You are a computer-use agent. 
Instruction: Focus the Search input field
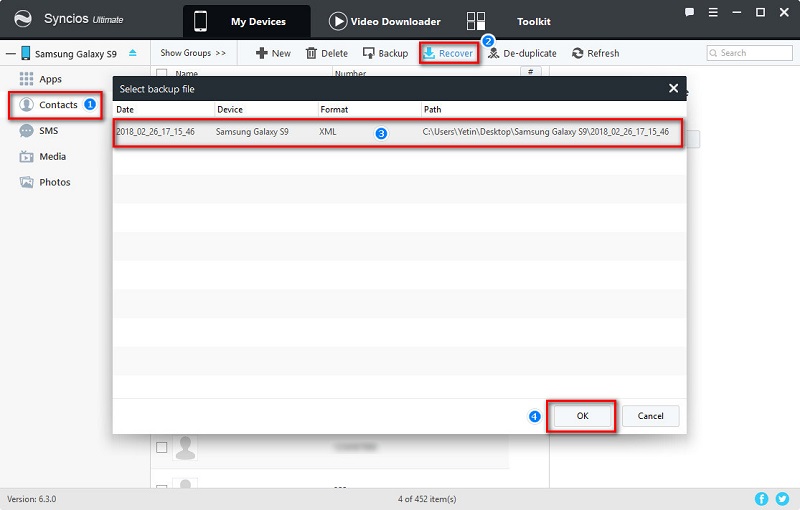coord(749,53)
